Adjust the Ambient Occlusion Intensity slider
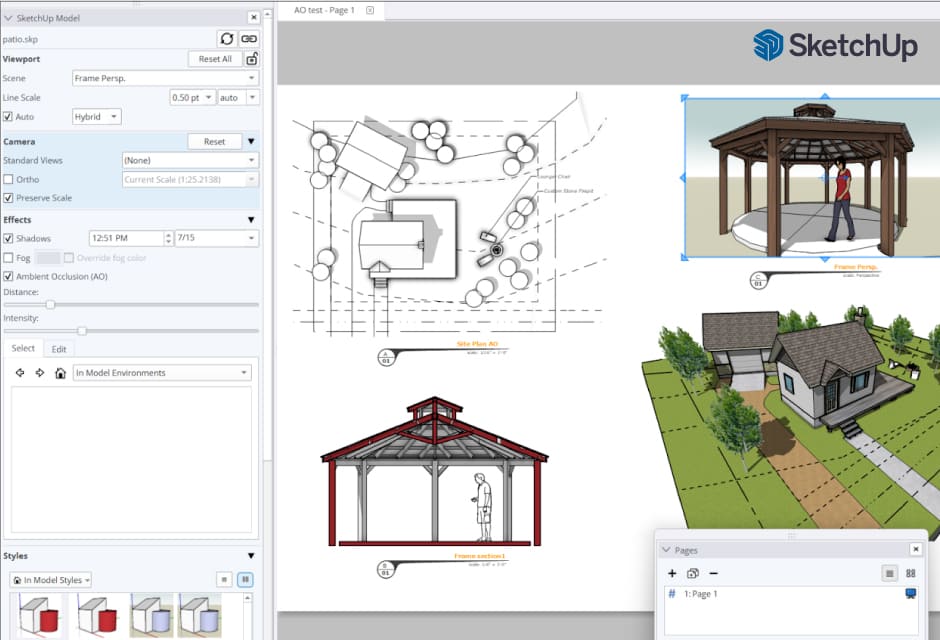Screen dimensions: 940x640 (x=82, y=330)
